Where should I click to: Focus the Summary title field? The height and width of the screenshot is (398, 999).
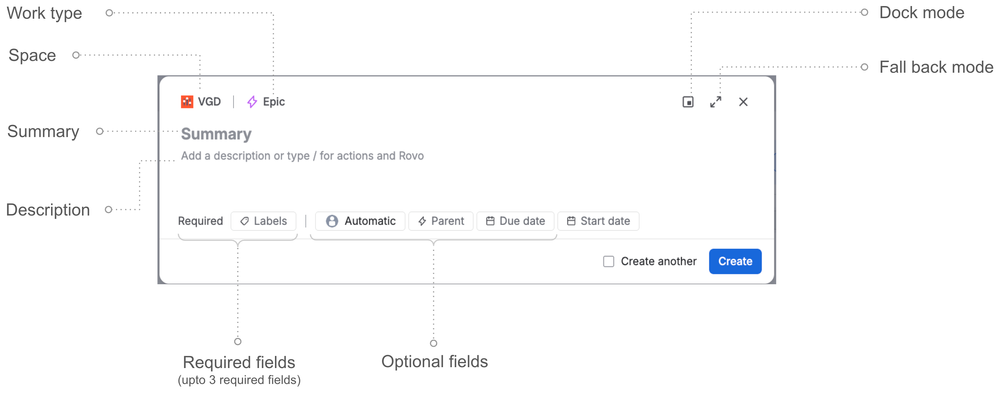(x=216, y=134)
